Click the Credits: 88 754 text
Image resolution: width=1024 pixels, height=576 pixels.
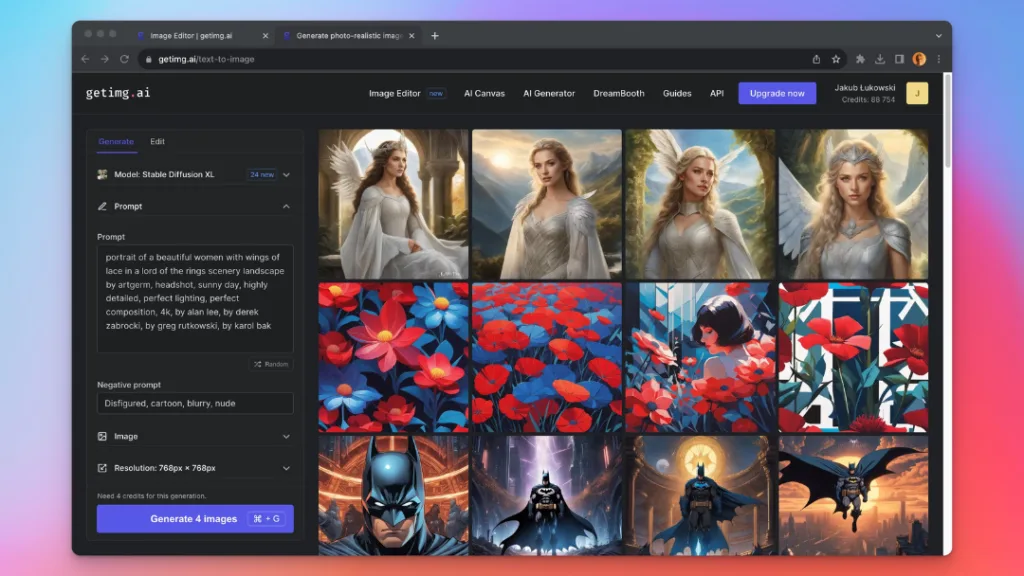869,100
